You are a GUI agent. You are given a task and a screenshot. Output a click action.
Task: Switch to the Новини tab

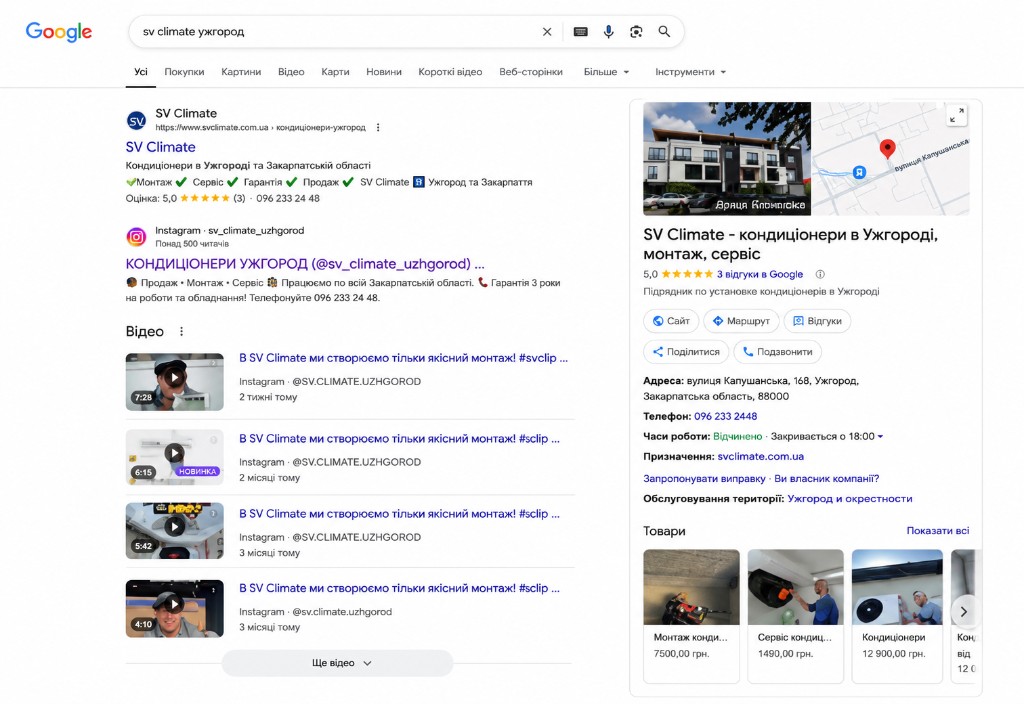click(x=384, y=72)
